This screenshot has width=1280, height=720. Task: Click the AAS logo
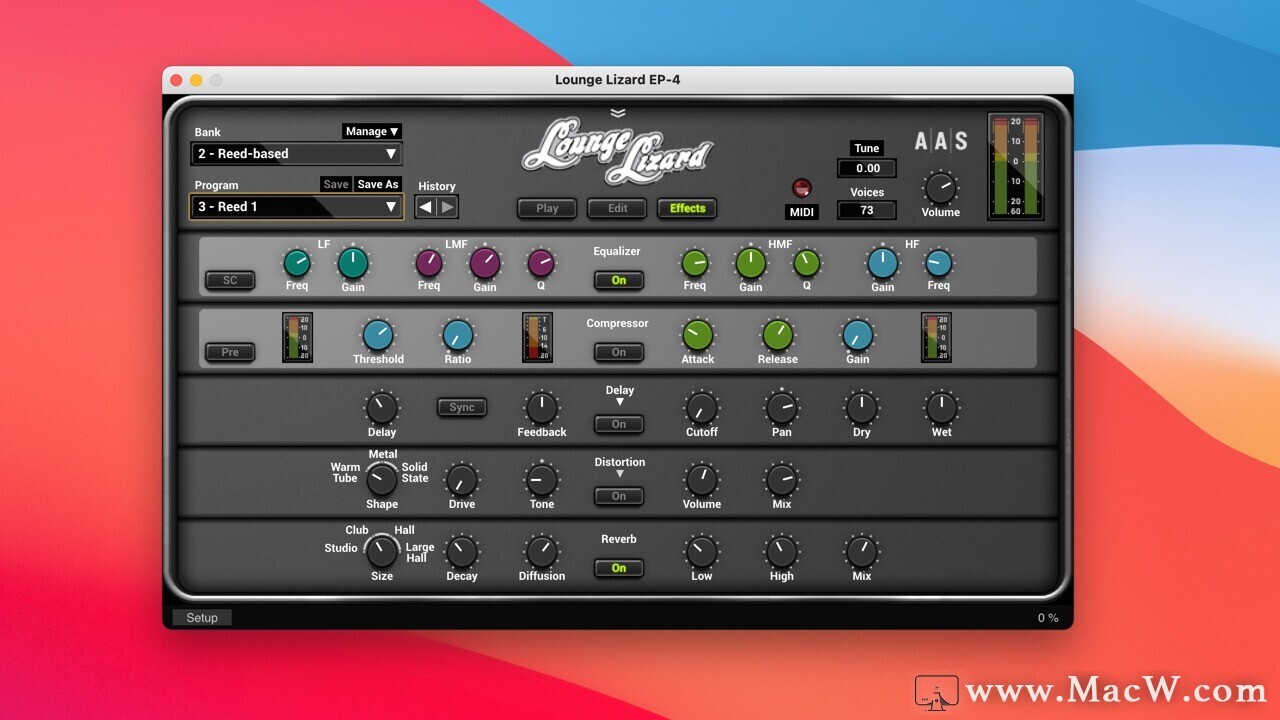[x=941, y=141]
